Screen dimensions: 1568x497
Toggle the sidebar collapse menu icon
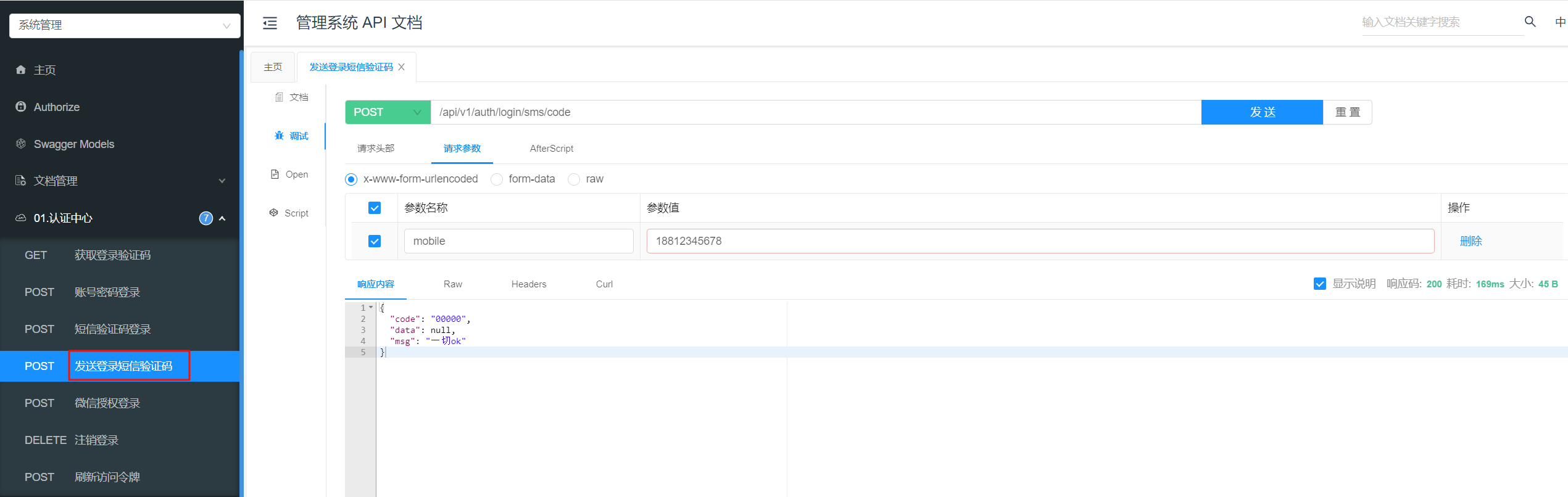270,23
